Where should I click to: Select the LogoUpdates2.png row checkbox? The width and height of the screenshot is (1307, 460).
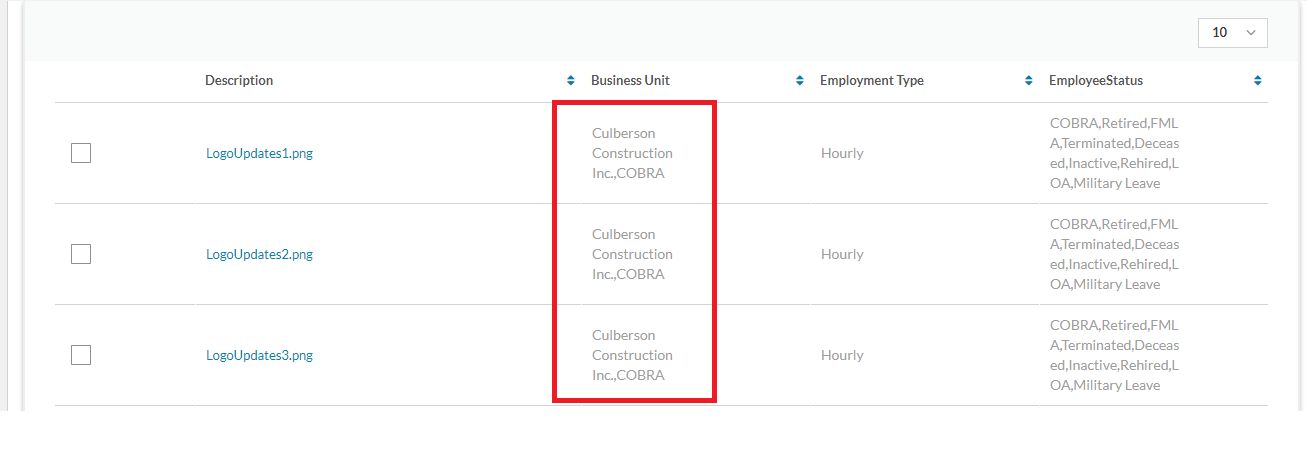(81, 254)
